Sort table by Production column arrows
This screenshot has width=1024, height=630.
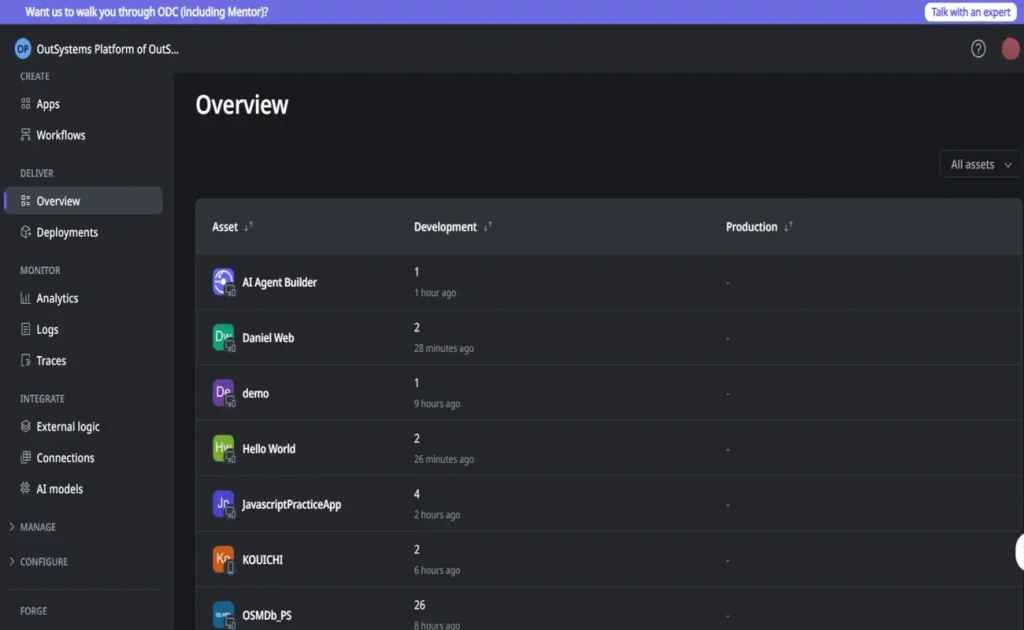point(788,227)
